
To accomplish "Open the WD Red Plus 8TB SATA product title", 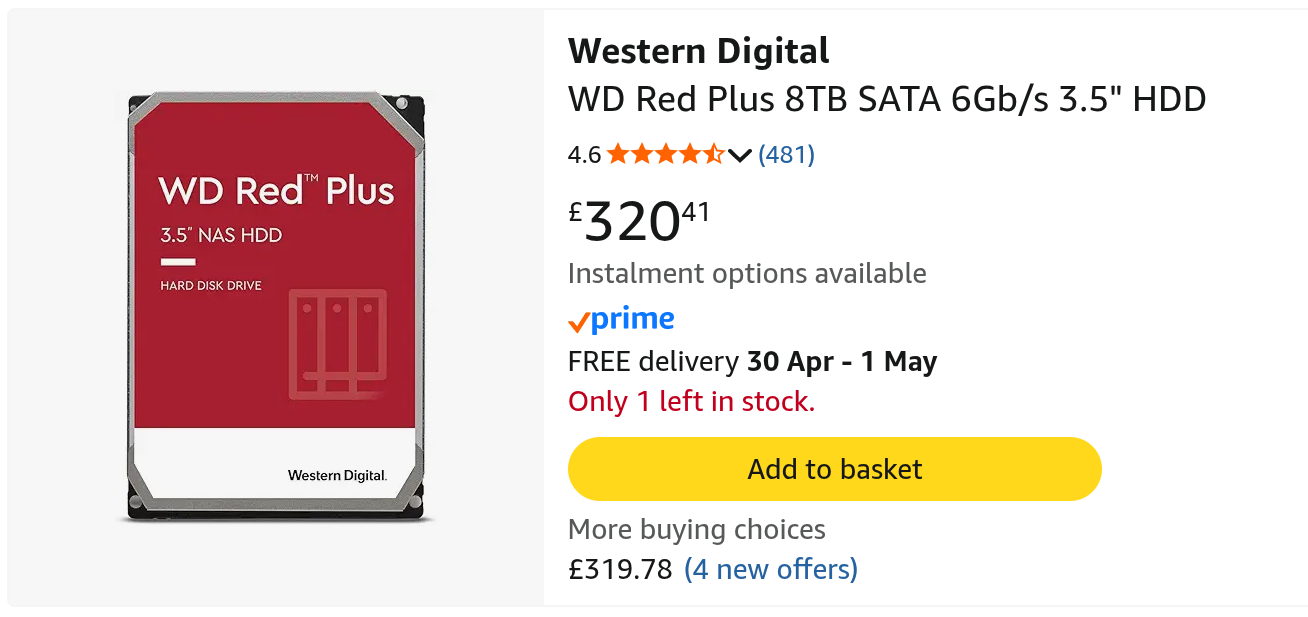I will point(887,99).
